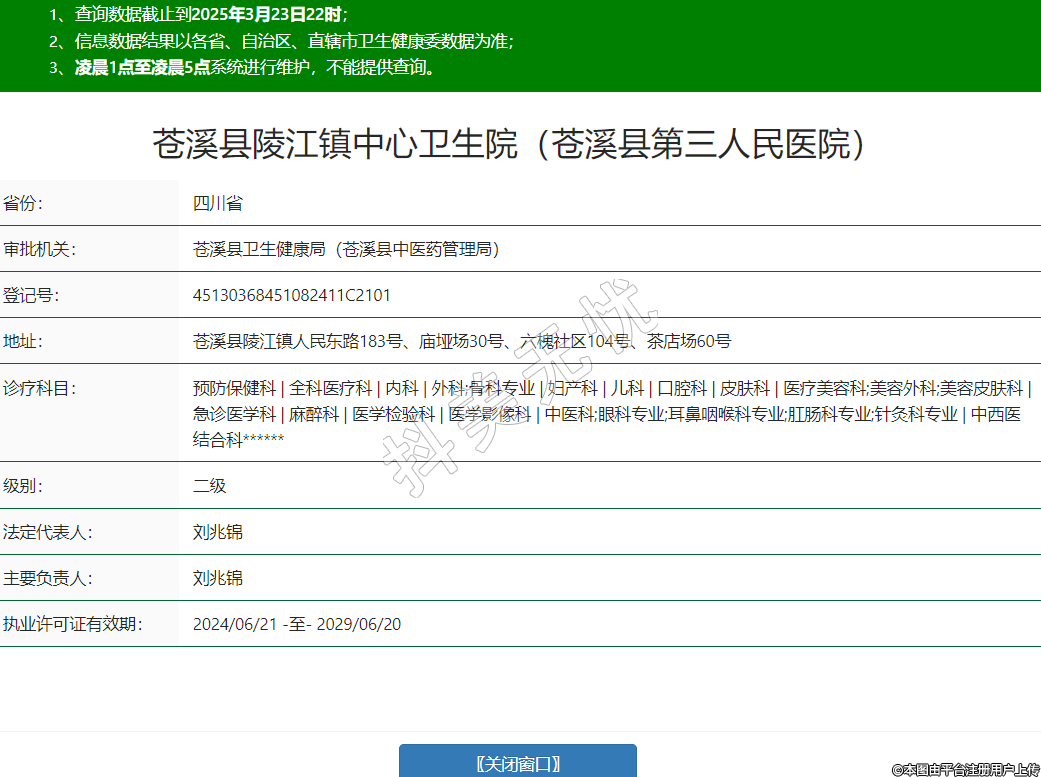Click the address text starting with 苍溪县陵江镇人民东路183号
This screenshot has width=1041, height=777.
pyautogui.click(x=461, y=342)
